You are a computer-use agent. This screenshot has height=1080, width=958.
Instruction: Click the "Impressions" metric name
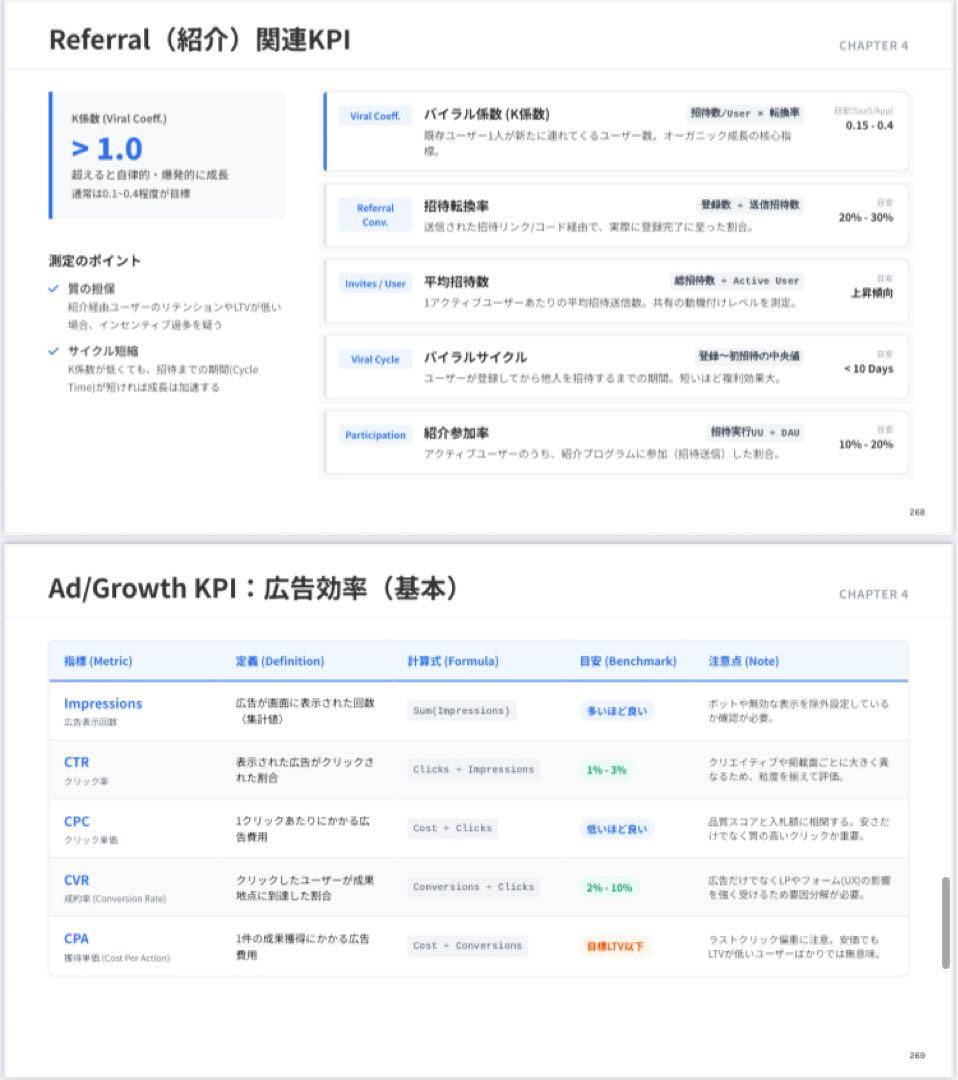[103, 704]
